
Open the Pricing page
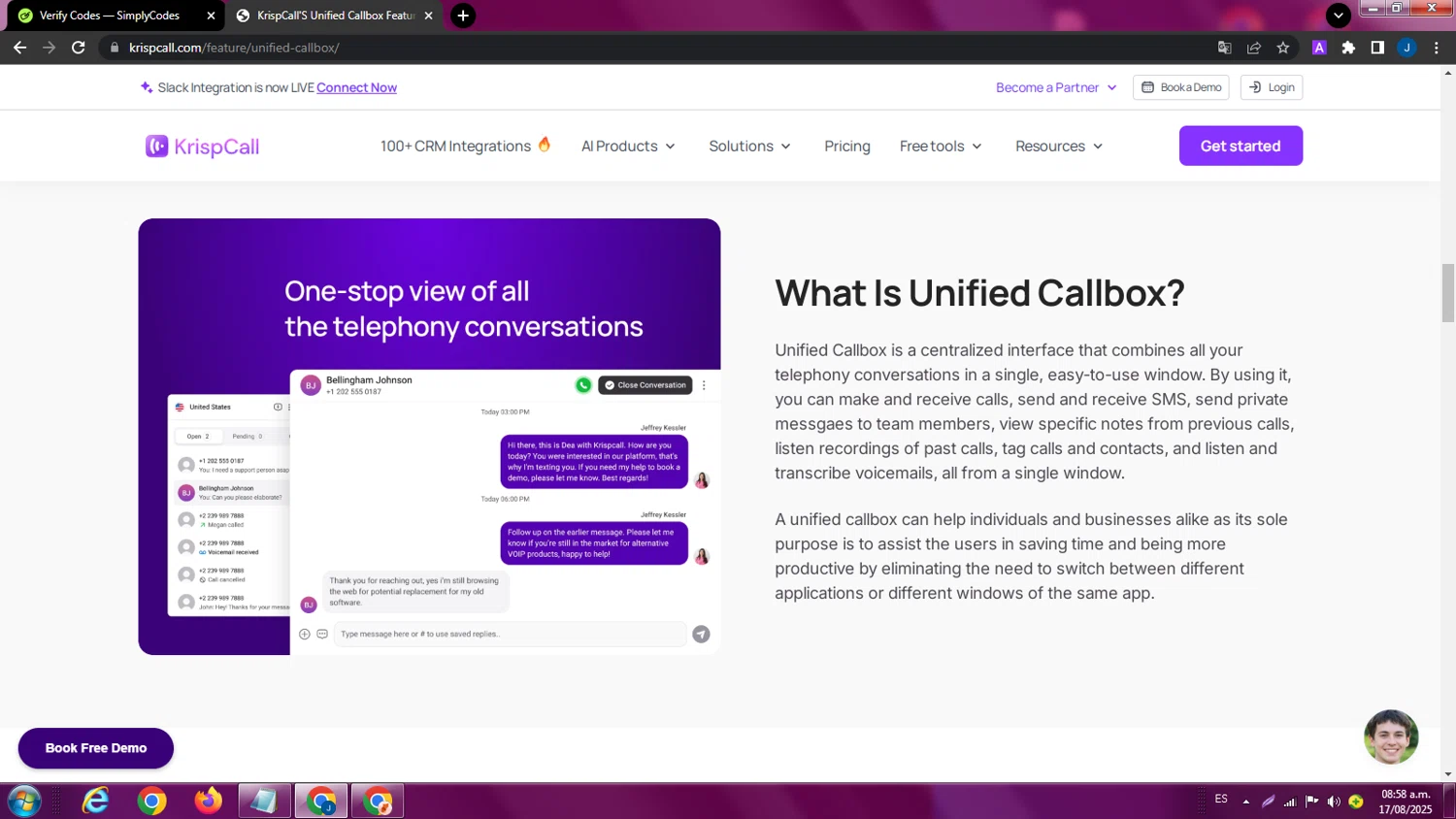pyautogui.click(x=847, y=146)
